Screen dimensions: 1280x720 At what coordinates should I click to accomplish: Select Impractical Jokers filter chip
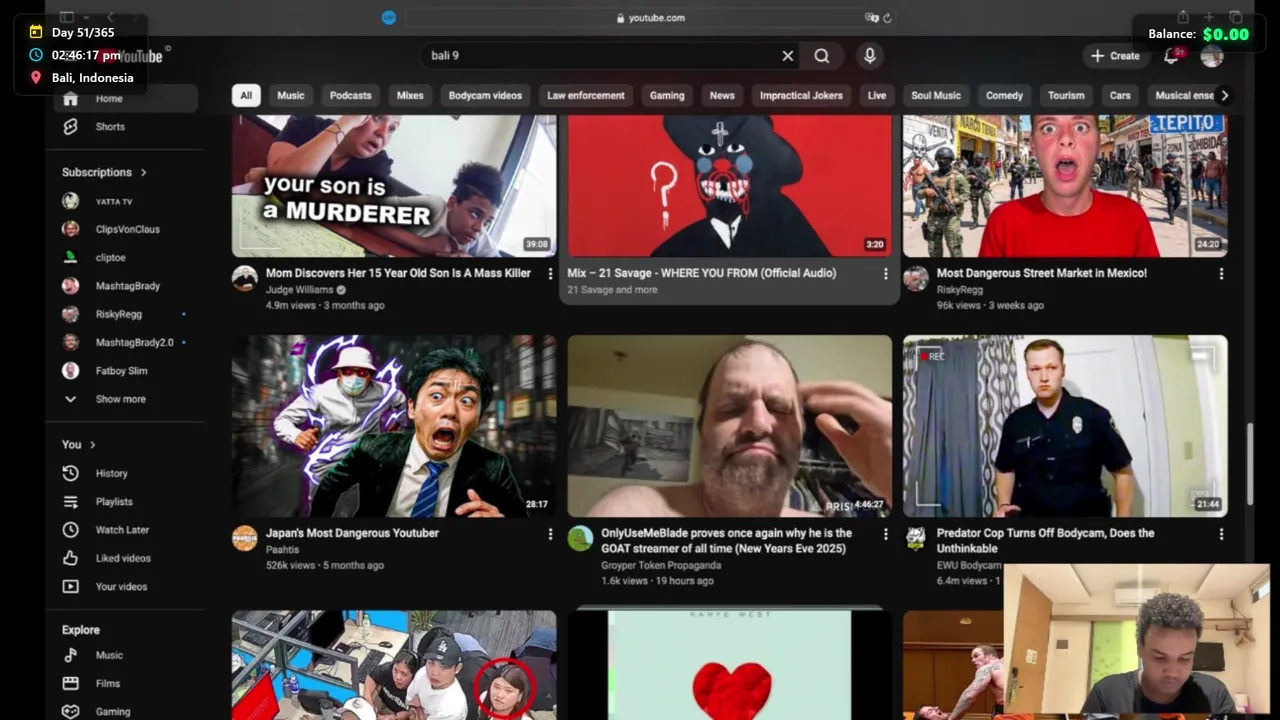tap(801, 96)
